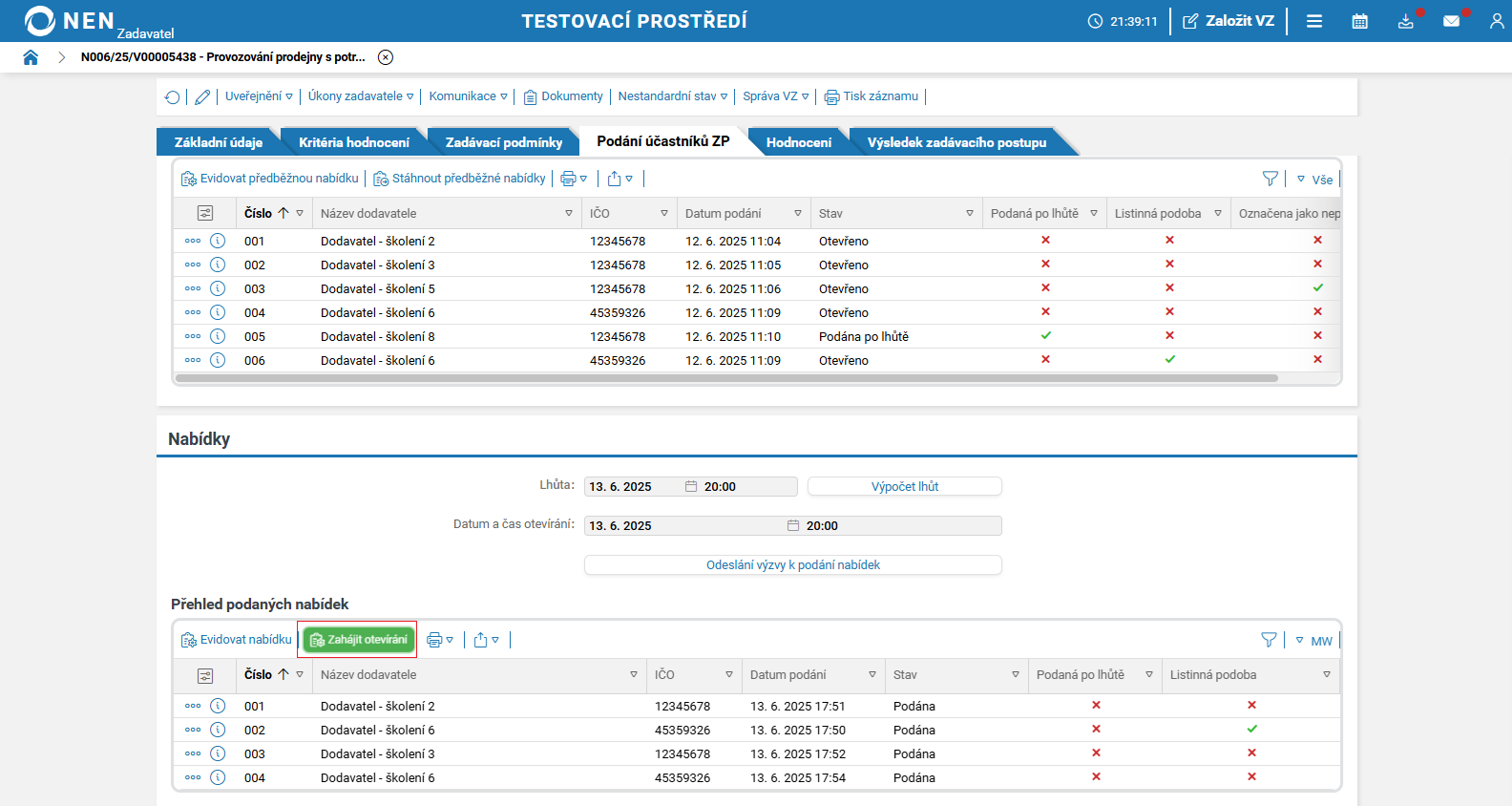Click the Výpočet lhůt button
The height and width of the screenshot is (806, 1512).
pos(904,487)
